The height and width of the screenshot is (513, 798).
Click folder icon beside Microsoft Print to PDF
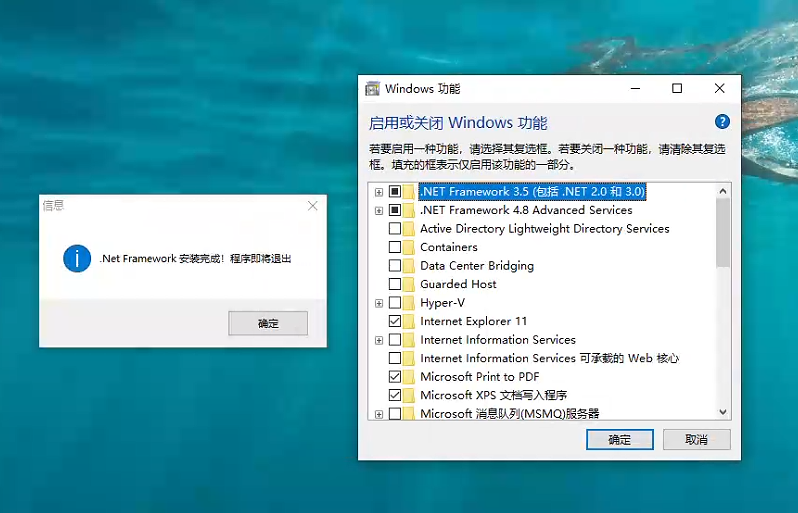409,377
